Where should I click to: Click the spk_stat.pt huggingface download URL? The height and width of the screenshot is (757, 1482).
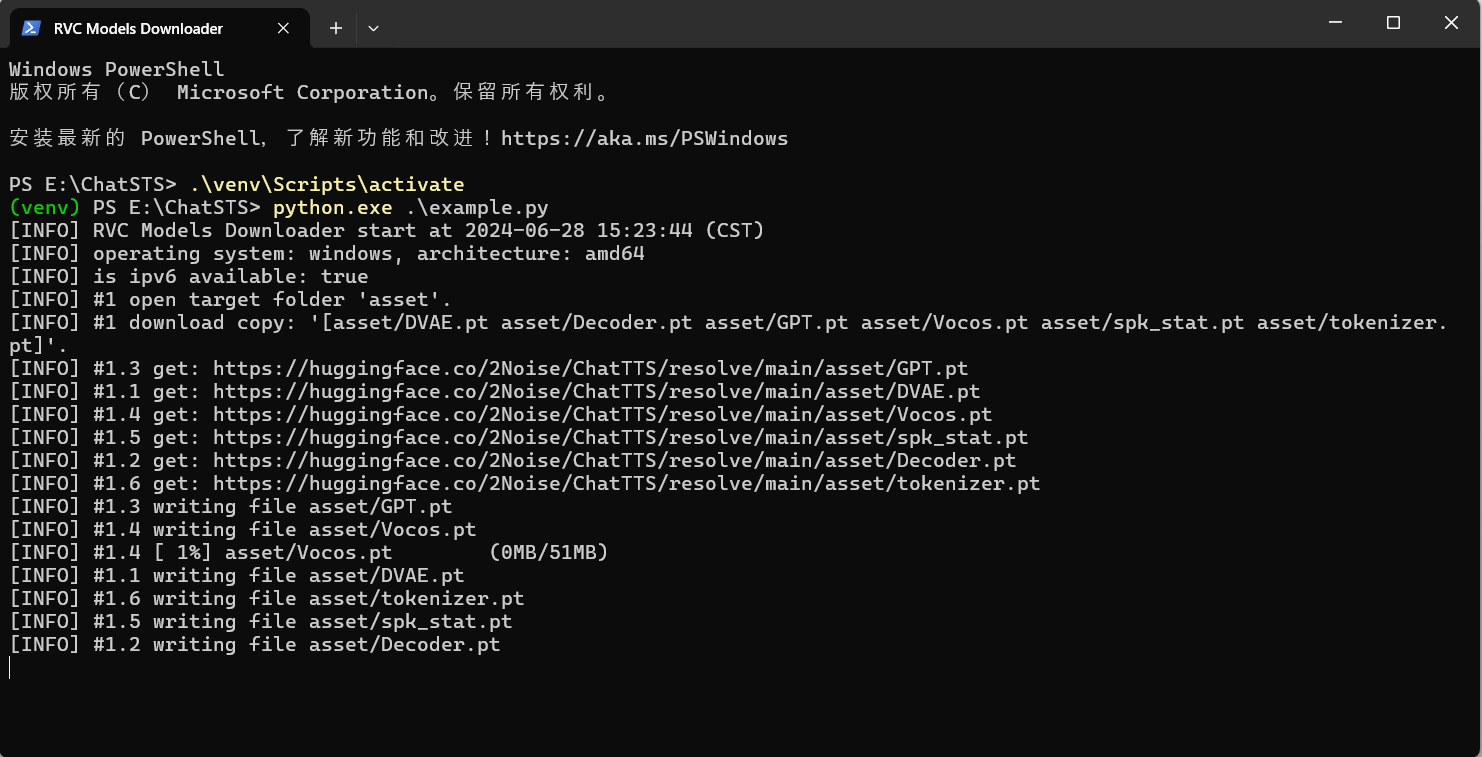[620, 437]
